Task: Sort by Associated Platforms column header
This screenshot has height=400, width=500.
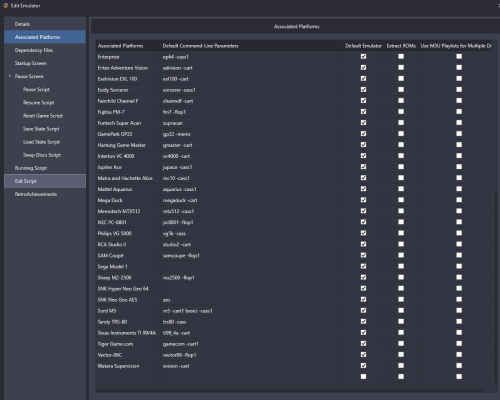Action: tap(128, 46)
